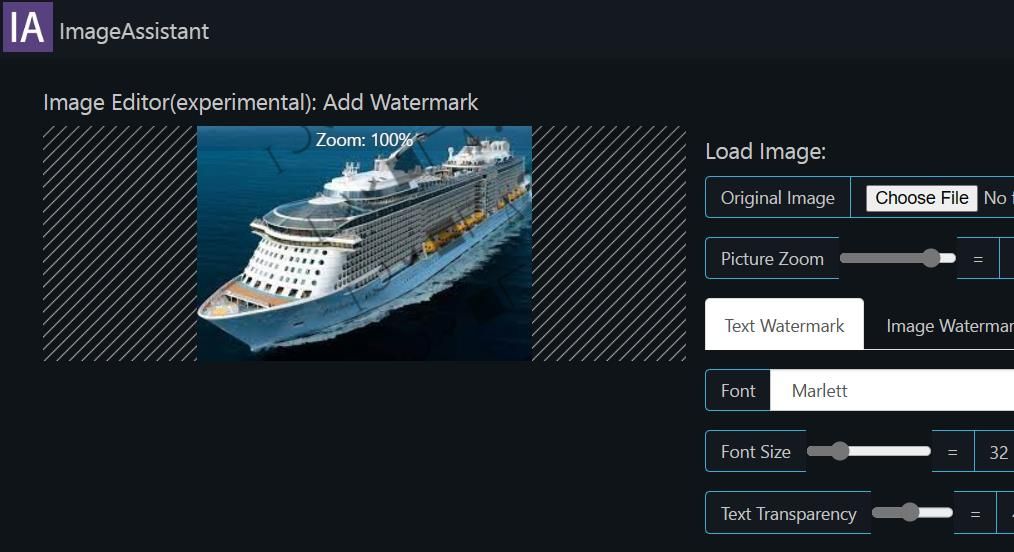Open the ImageAssistant home title
The image size is (1014, 552).
pyautogui.click(x=134, y=31)
